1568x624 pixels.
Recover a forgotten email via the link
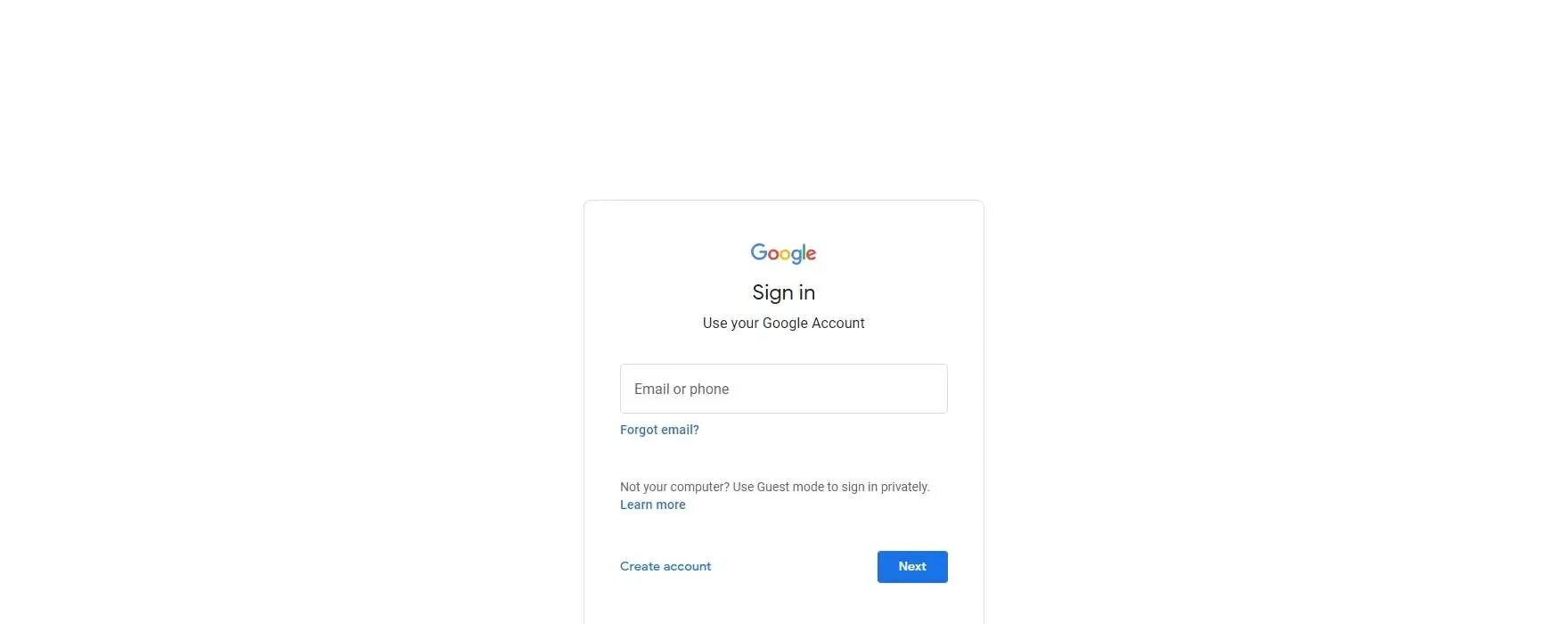659,430
